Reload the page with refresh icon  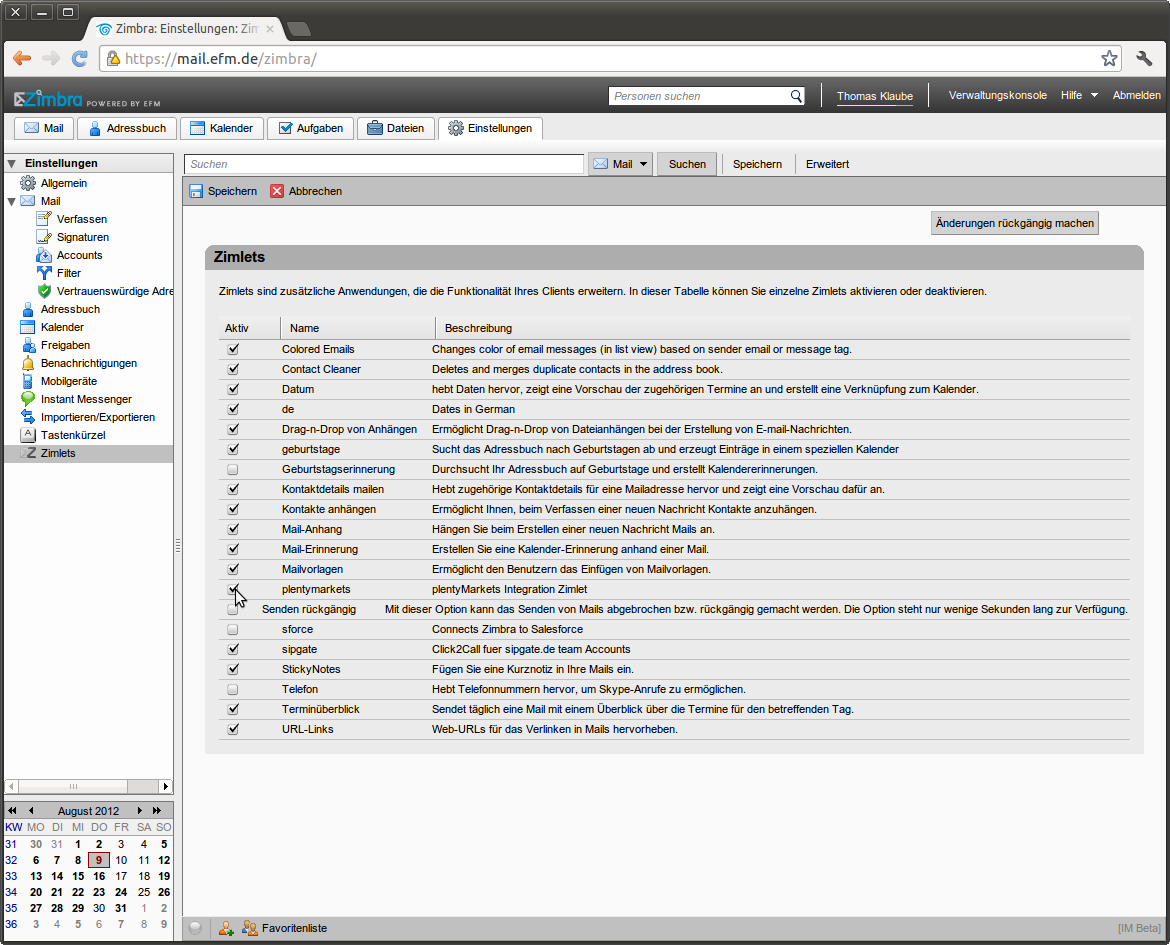pos(80,58)
